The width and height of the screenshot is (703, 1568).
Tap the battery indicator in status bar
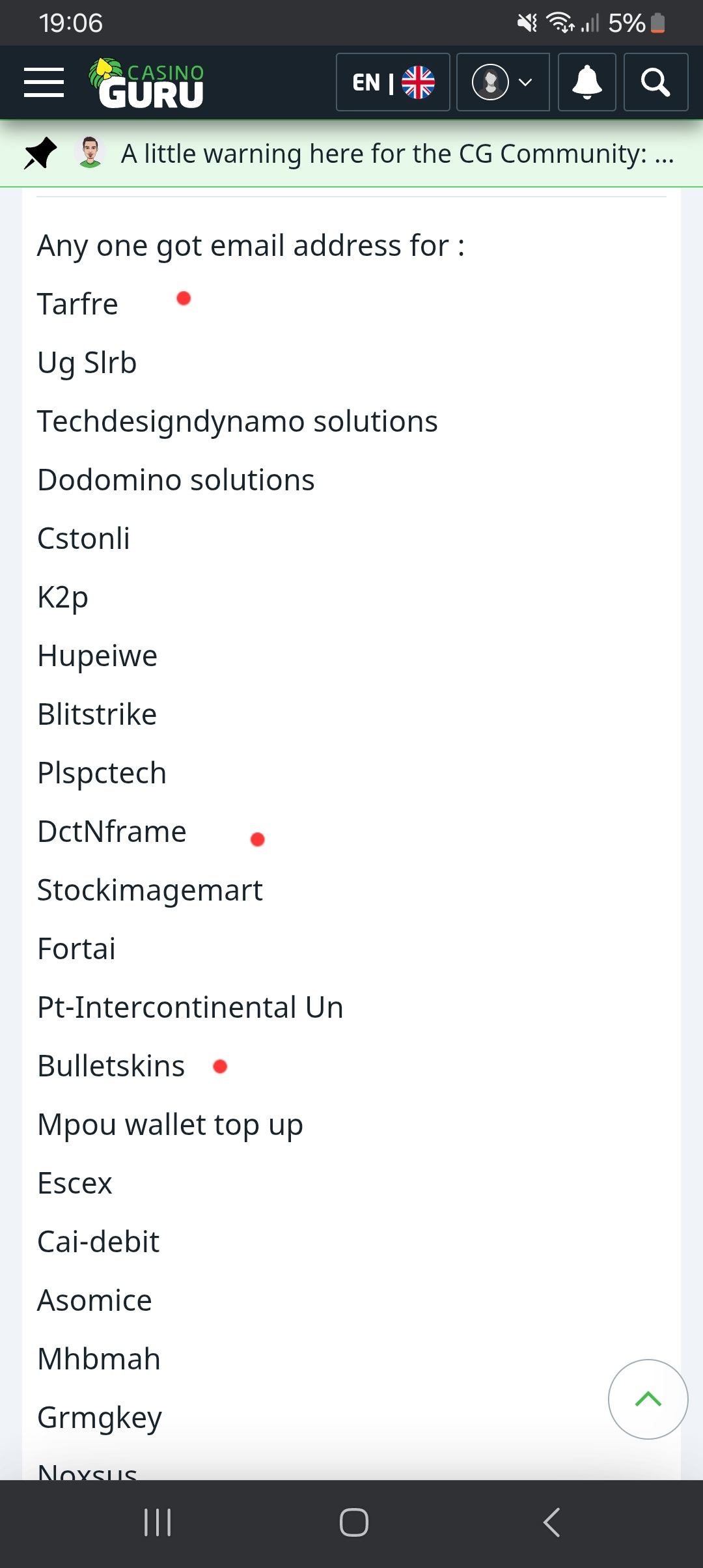658,23
